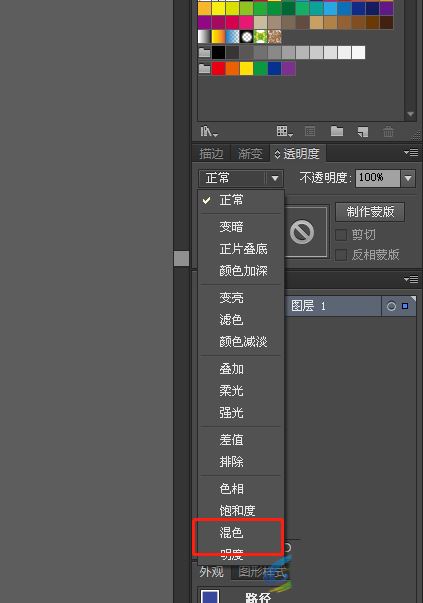423x603 pixels.
Task: Create a new color group folder
Action: [x=337, y=132]
